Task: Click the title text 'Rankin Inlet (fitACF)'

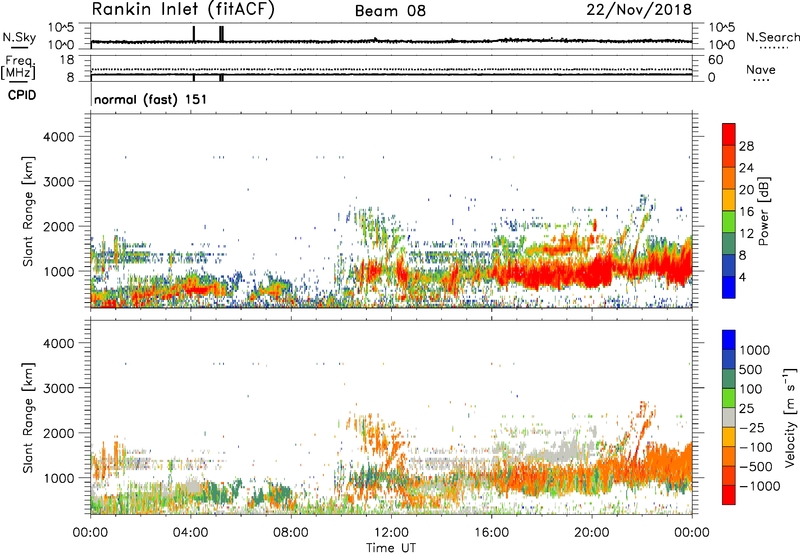Action: pyautogui.click(x=183, y=9)
